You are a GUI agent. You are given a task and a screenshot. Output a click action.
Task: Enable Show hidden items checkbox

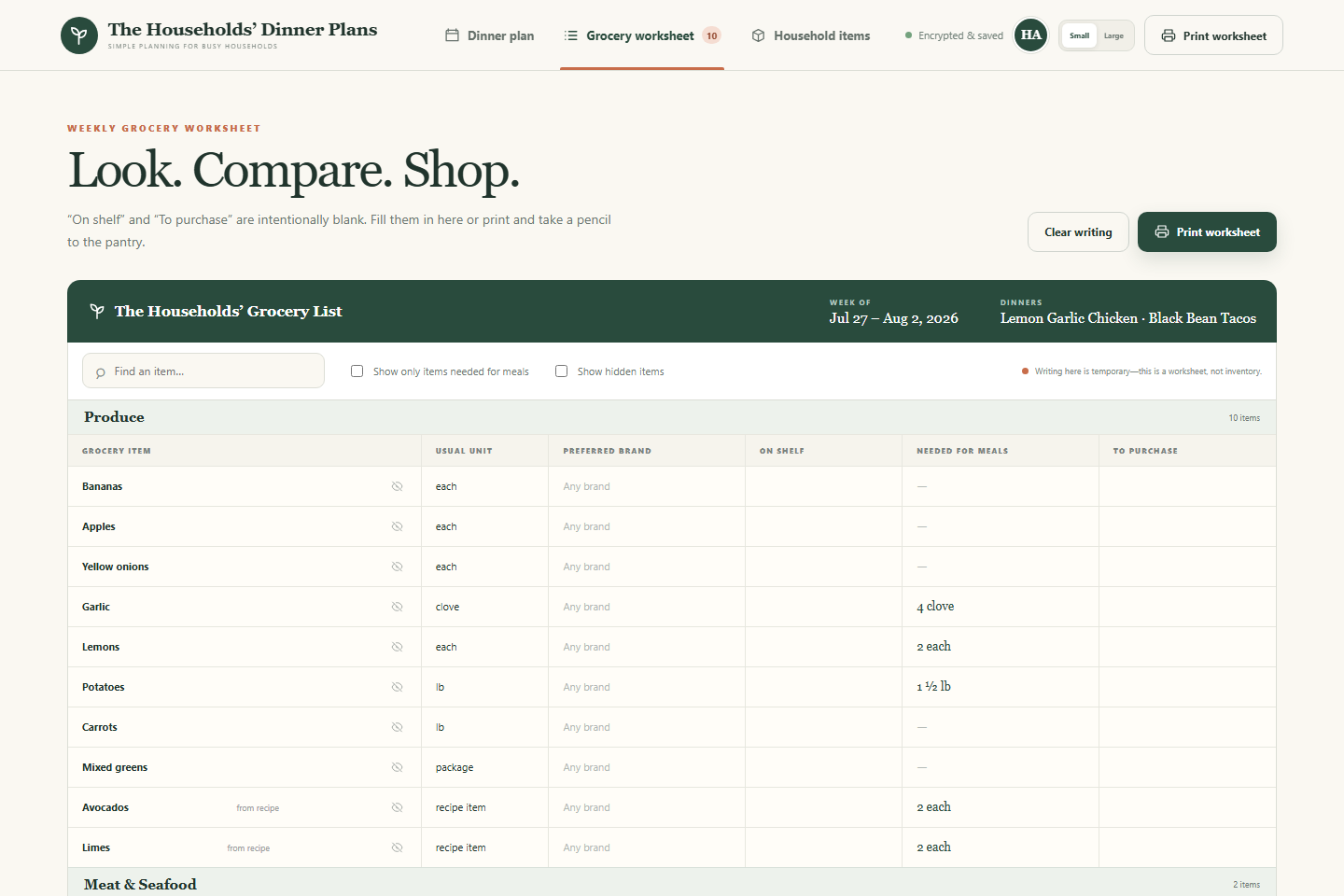pos(561,371)
